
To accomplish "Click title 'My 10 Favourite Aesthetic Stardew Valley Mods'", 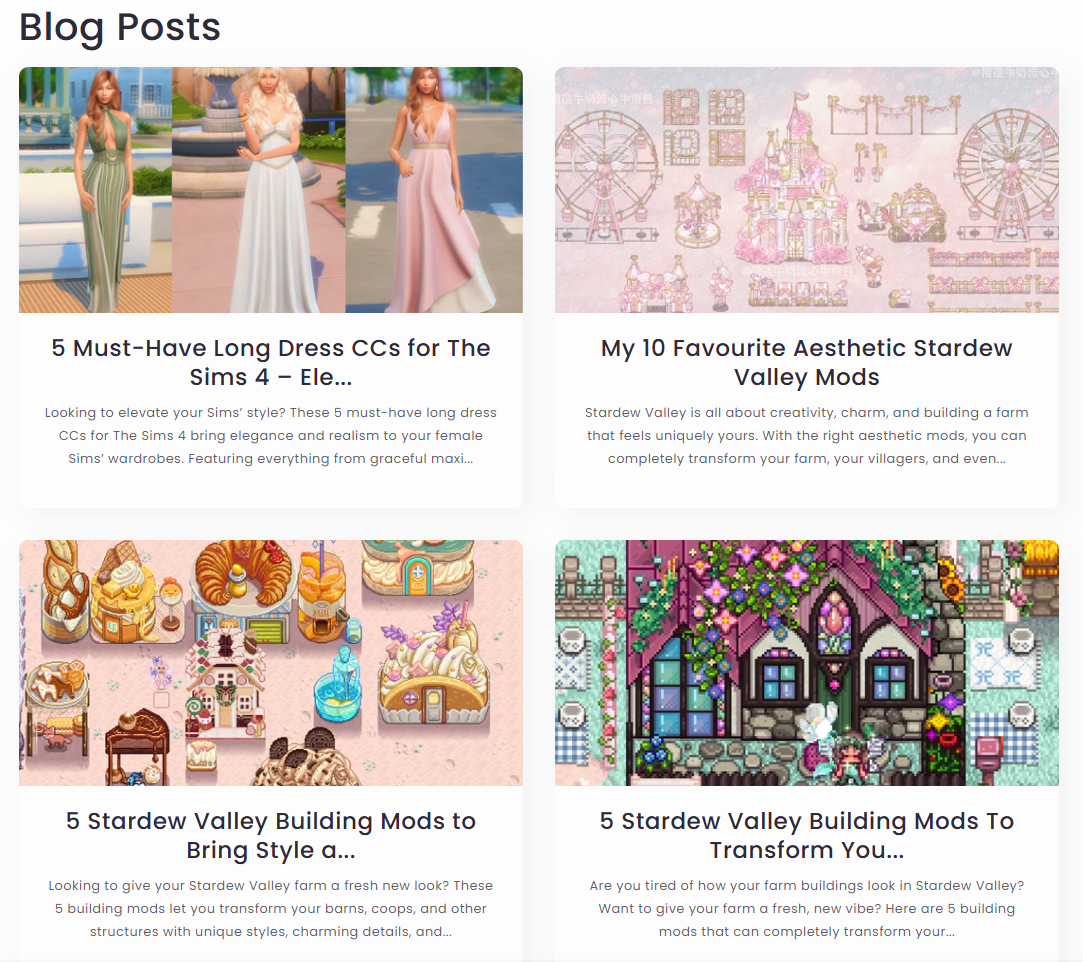I will (x=807, y=363).
